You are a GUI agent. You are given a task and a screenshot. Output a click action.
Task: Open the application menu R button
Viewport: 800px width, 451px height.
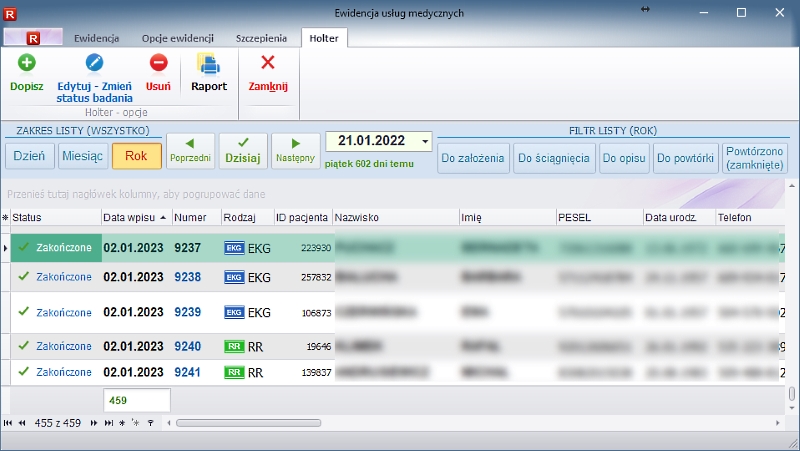tap(33, 38)
